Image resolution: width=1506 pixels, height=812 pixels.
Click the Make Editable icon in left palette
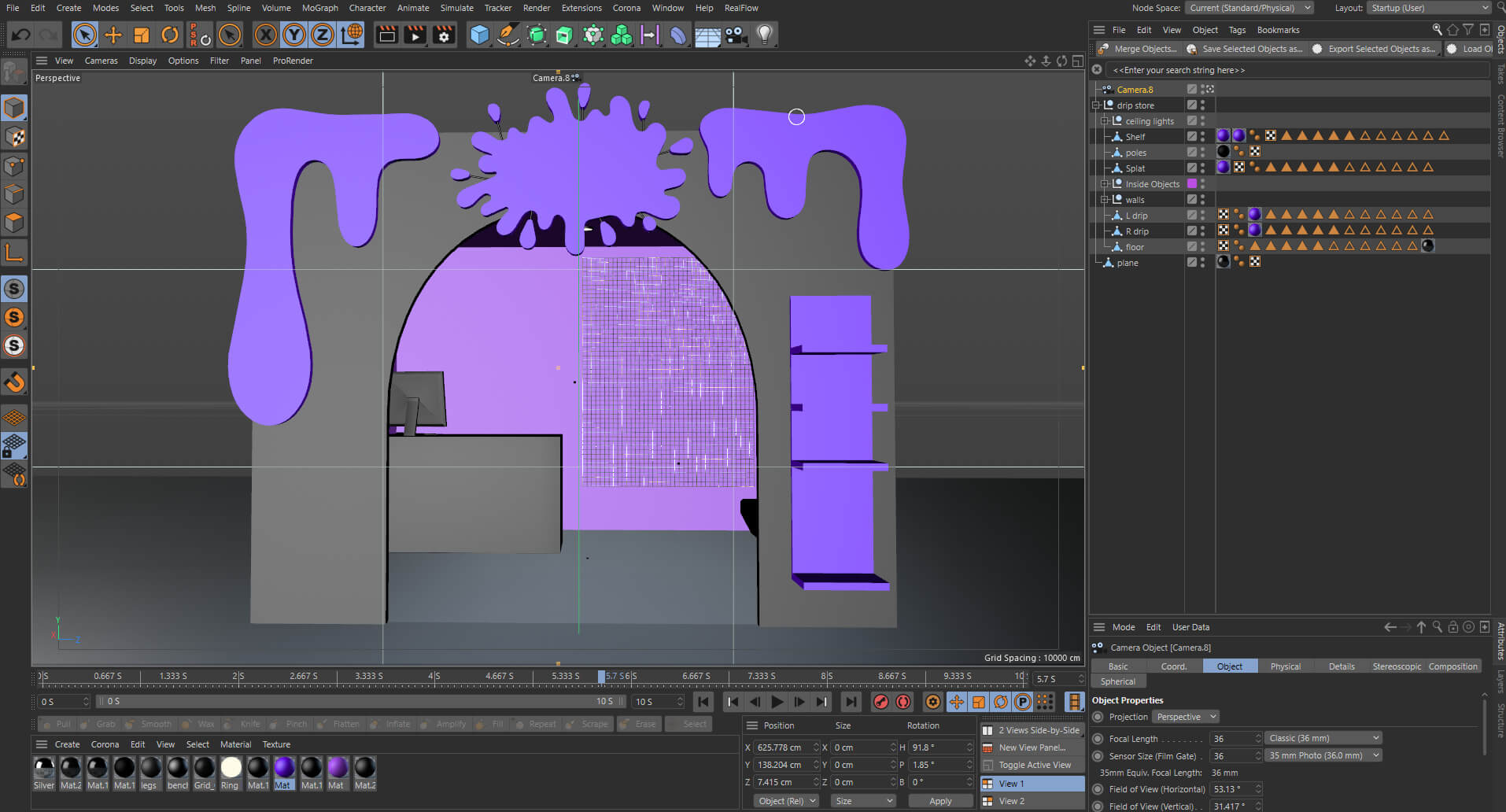14,72
